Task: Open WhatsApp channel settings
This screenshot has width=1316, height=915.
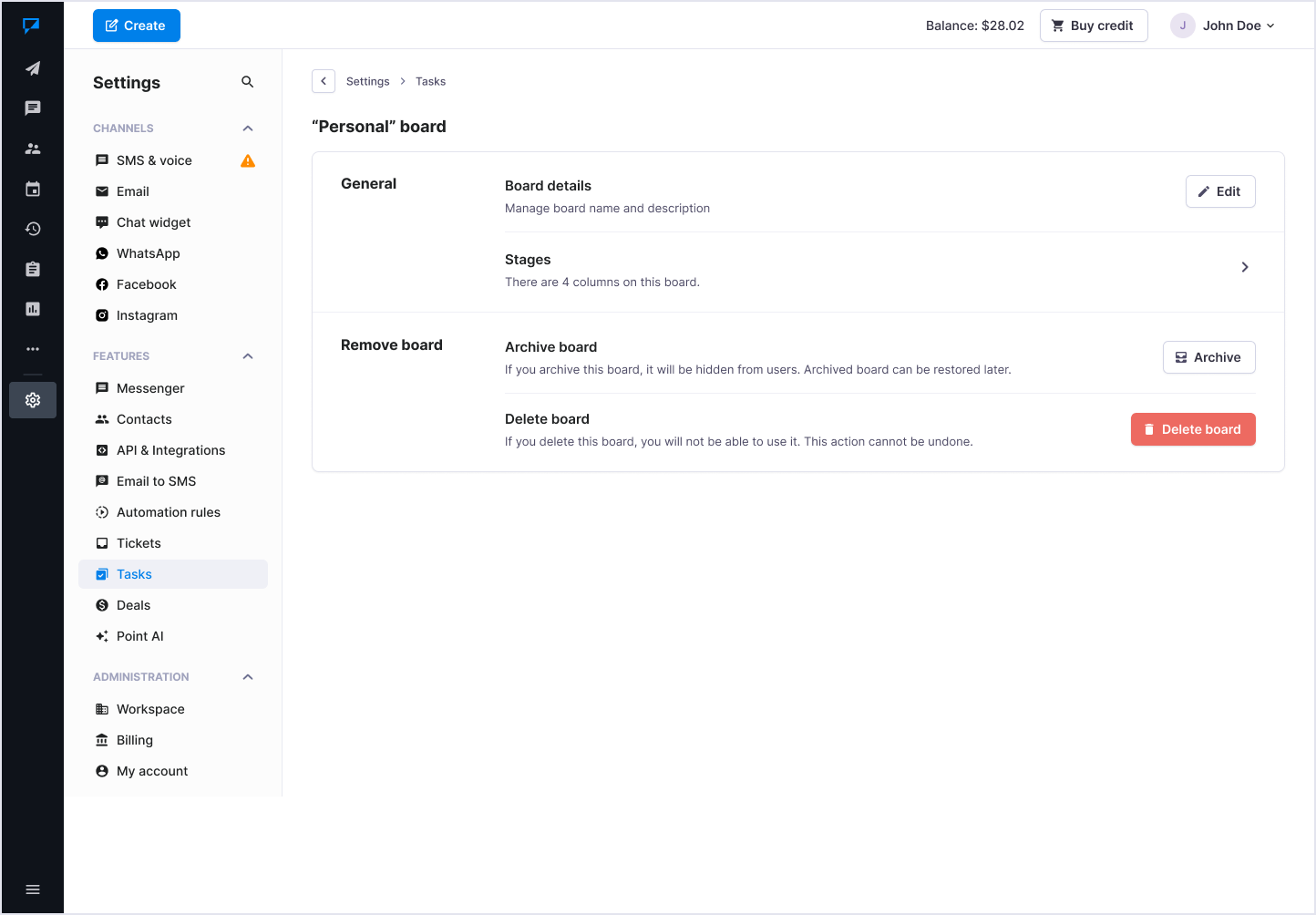Action: [x=149, y=253]
